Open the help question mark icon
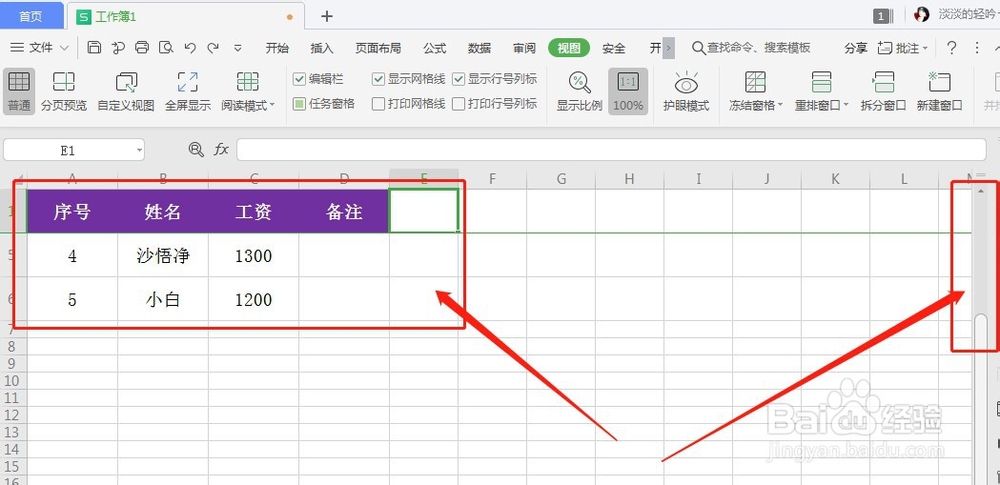1000x485 pixels. [952, 48]
